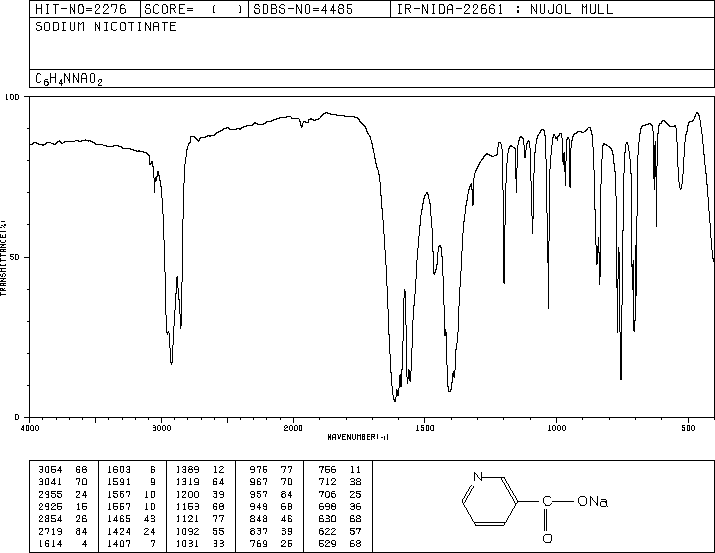Viewport: 715px width, 553px height.
Task: Click the 50 label on the transmittance axis
Action: point(15,257)
